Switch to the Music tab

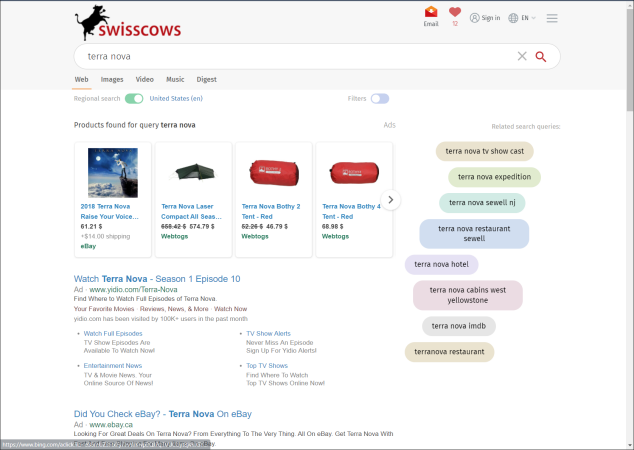tap(175, 79)
